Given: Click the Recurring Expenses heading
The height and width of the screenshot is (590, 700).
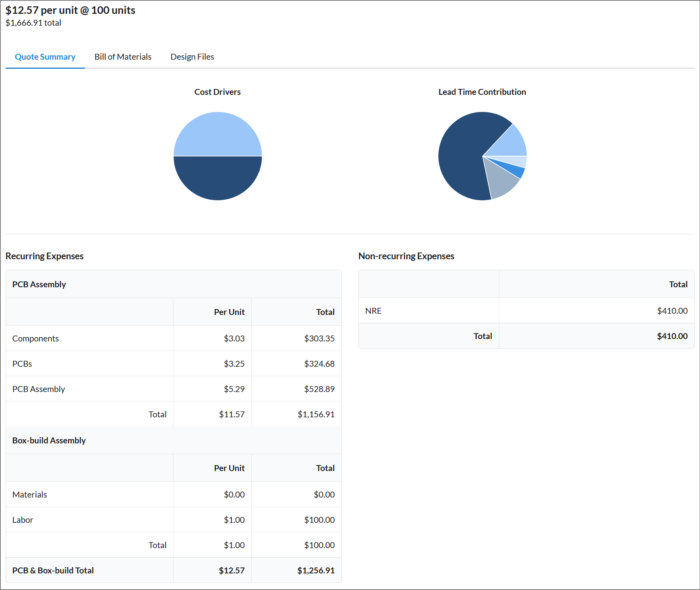Looking at the screenshot, I should 44,256.
